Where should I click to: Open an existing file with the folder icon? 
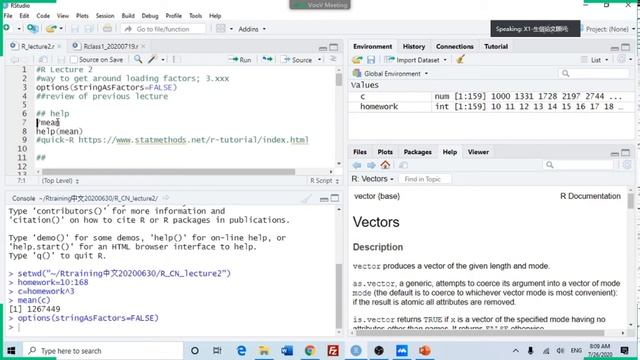tap(51, 29)
